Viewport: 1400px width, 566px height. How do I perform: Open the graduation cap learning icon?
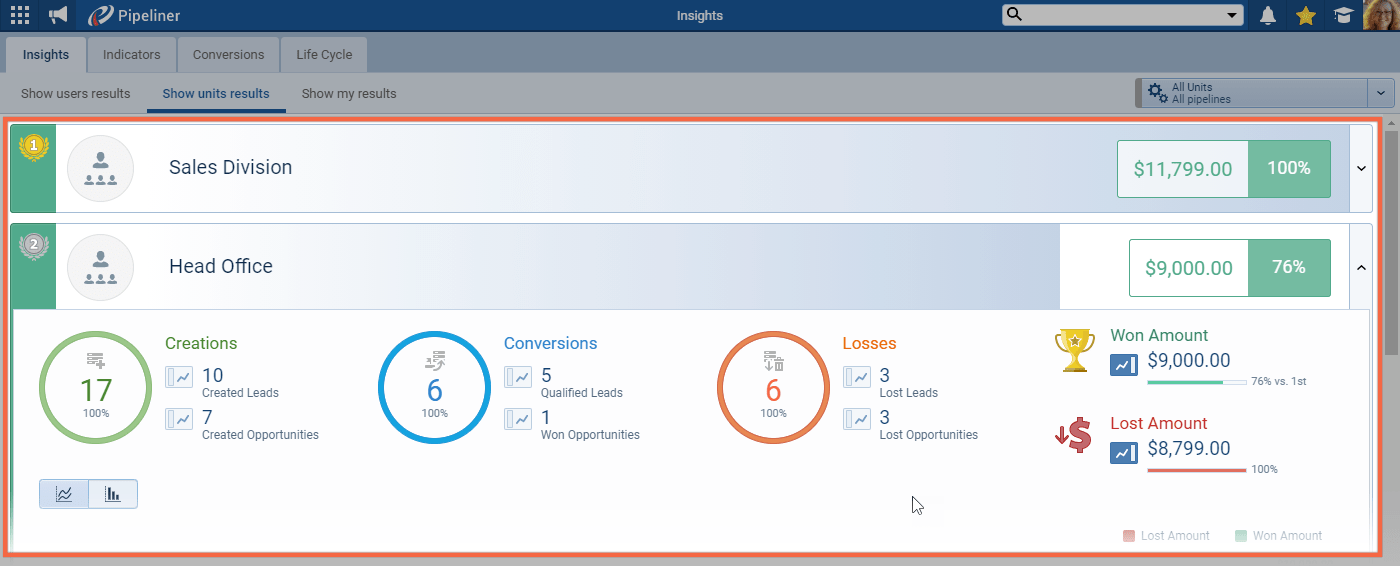tap(1342, 15)
